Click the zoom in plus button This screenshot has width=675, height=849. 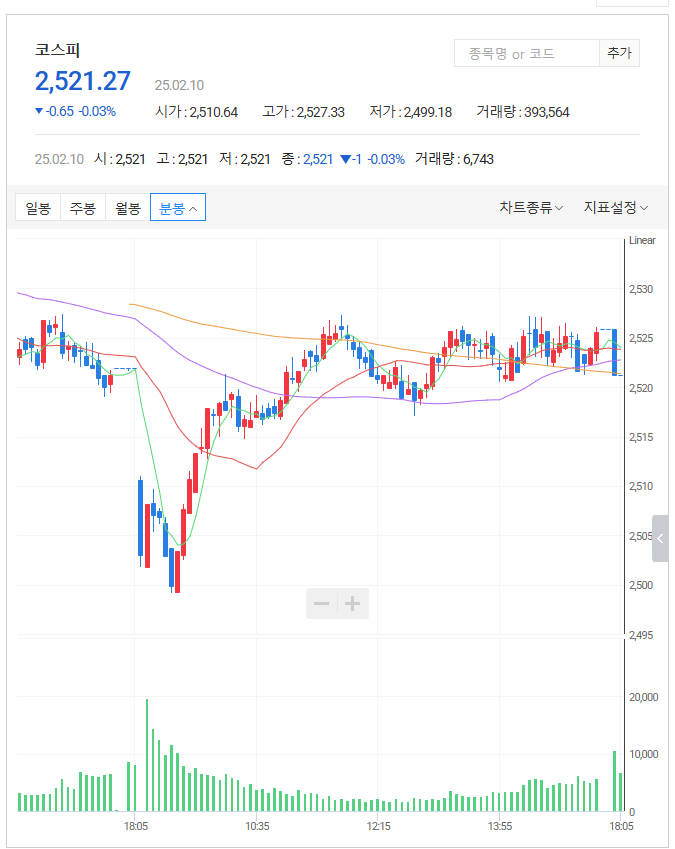(x=353, y=604)
